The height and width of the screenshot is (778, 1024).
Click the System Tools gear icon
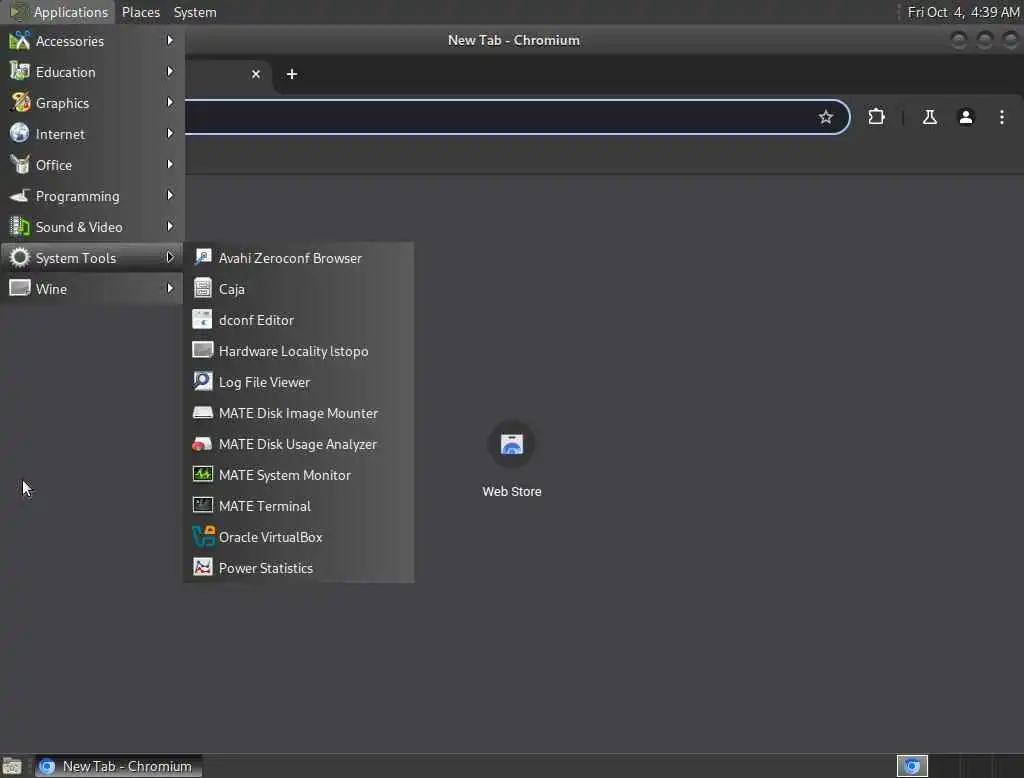(x=20, y=257)
